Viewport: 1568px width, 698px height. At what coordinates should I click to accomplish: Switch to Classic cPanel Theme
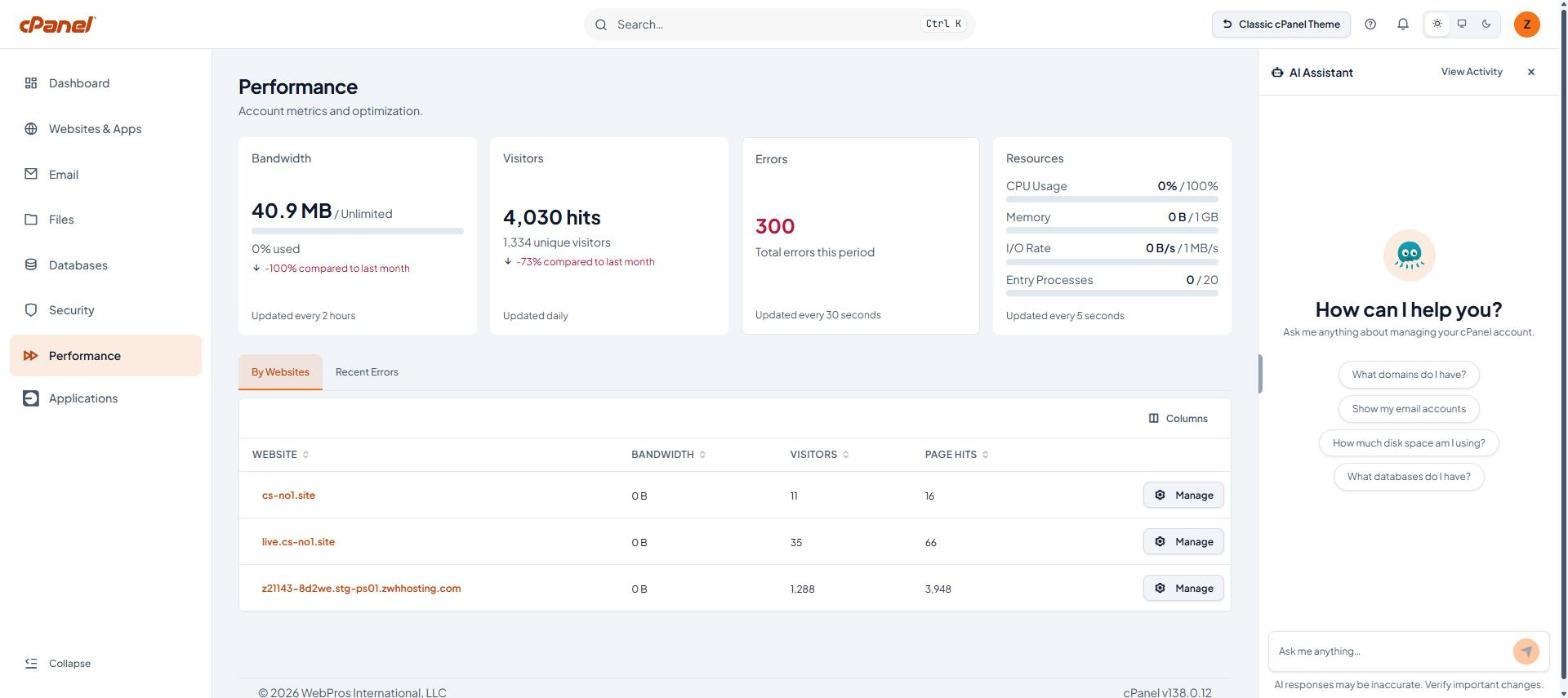click(x=1281, y=24)
